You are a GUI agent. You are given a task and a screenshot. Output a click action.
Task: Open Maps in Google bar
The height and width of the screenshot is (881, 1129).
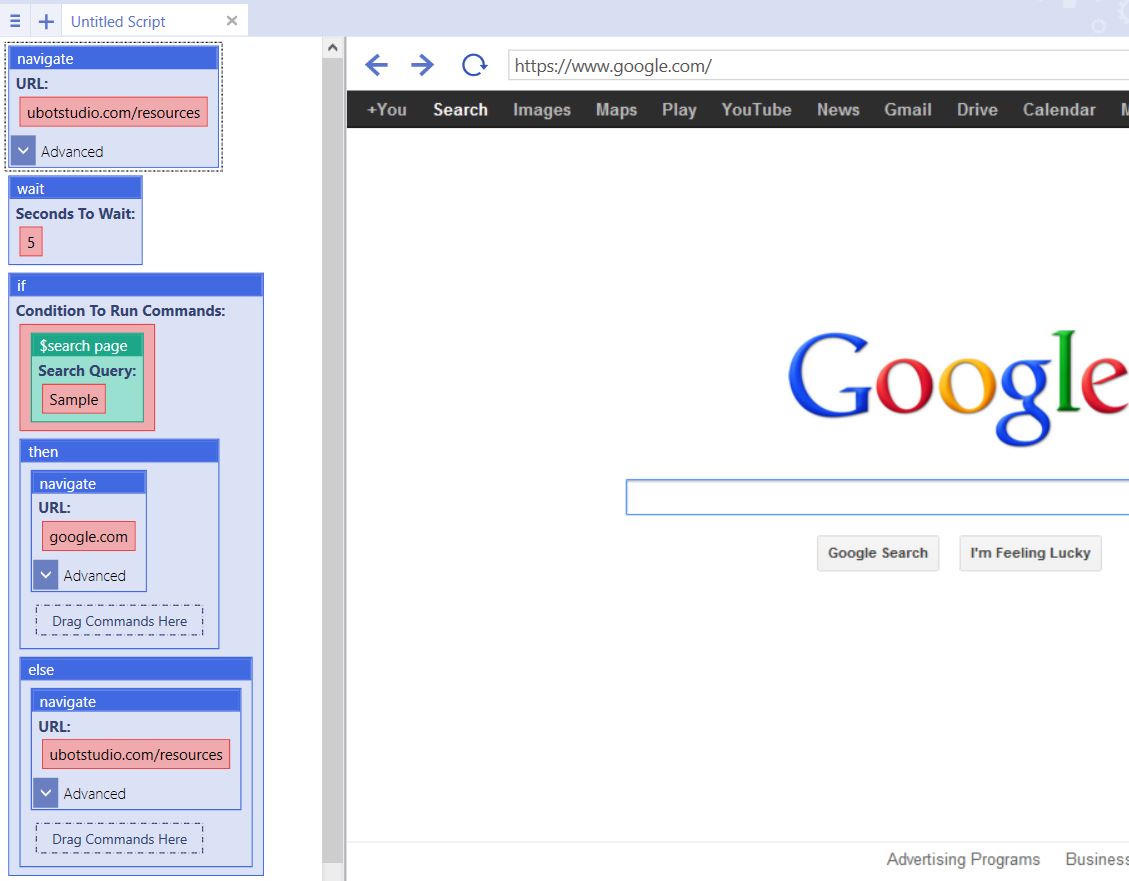coord(616,109)
